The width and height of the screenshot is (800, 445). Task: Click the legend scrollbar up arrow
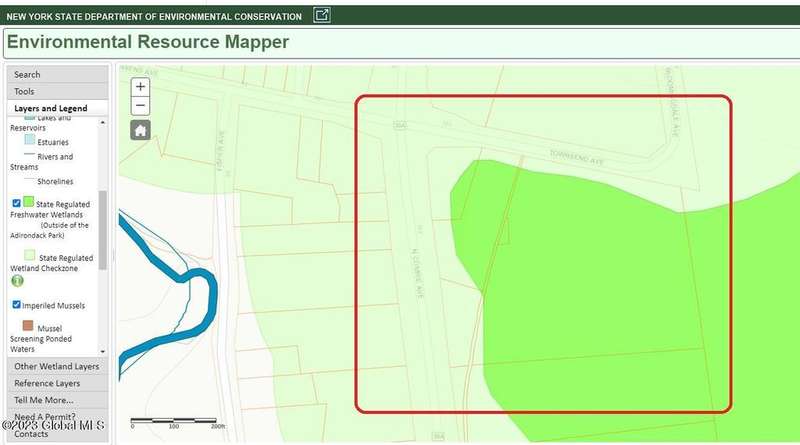pyautogui.click(x=103, y=122)
